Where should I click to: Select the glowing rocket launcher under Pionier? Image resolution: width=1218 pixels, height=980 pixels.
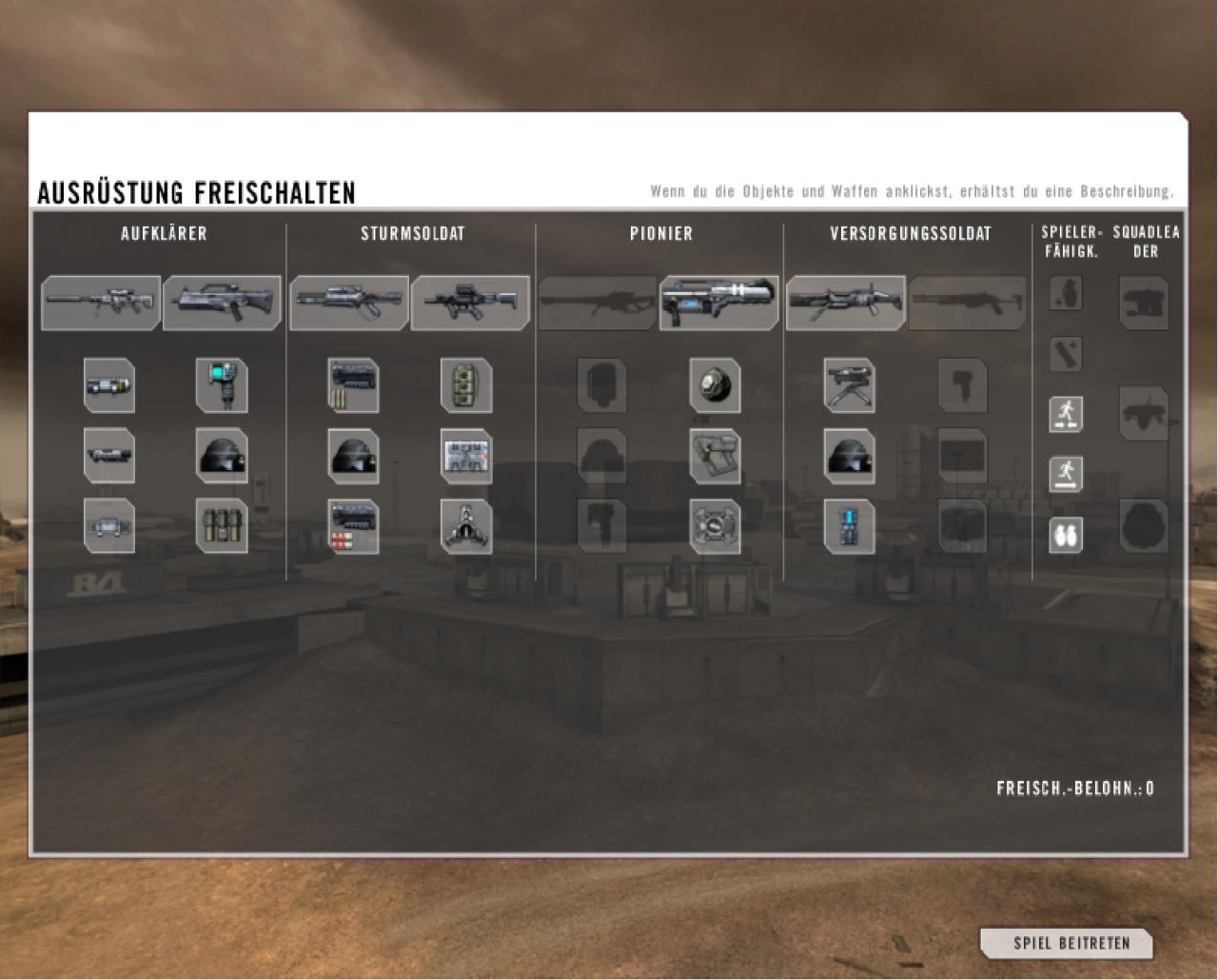(x=718, y=304)
